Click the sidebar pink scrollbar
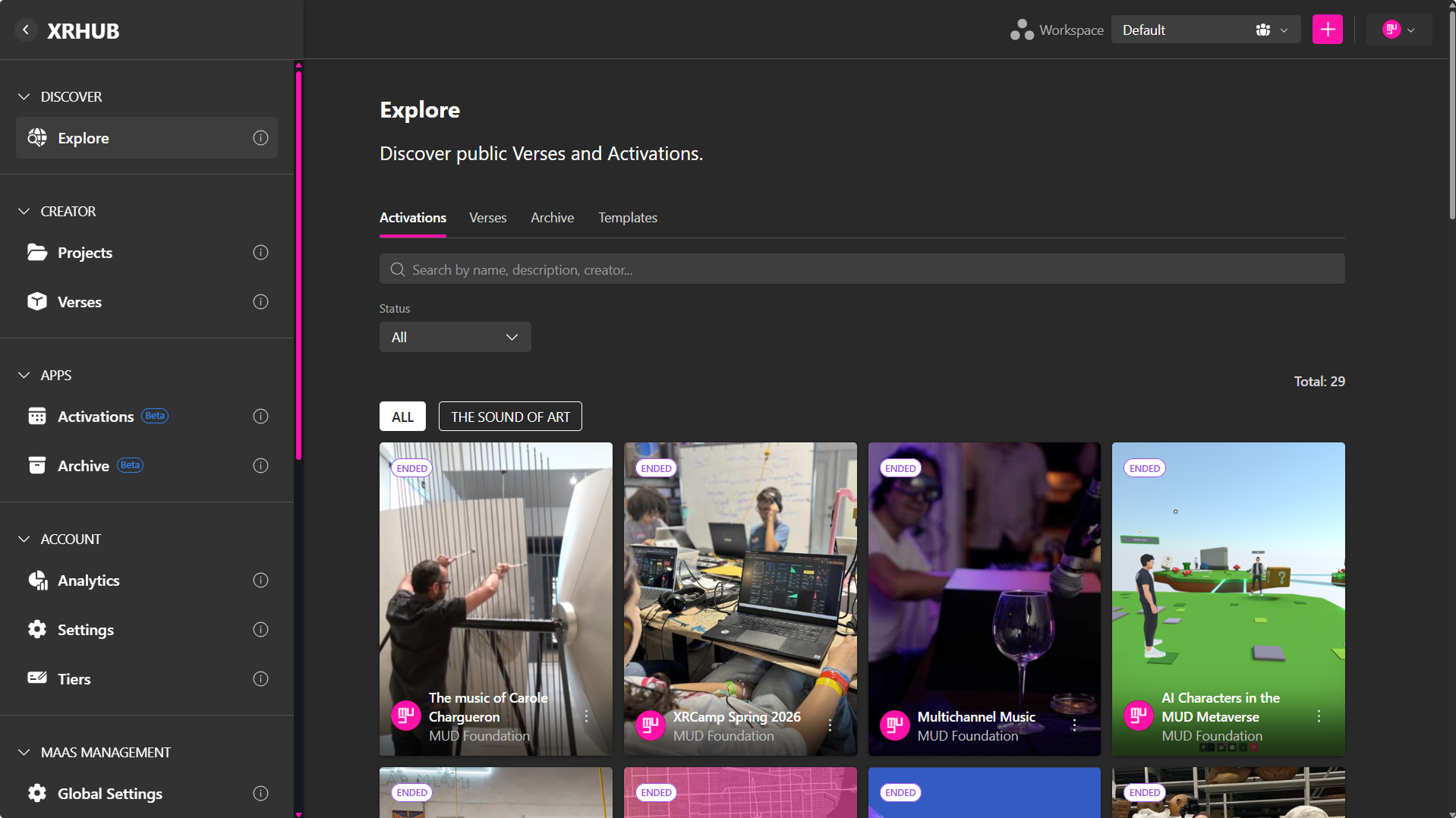This screenshot has height=818, width=1456. tap(298, 266)
